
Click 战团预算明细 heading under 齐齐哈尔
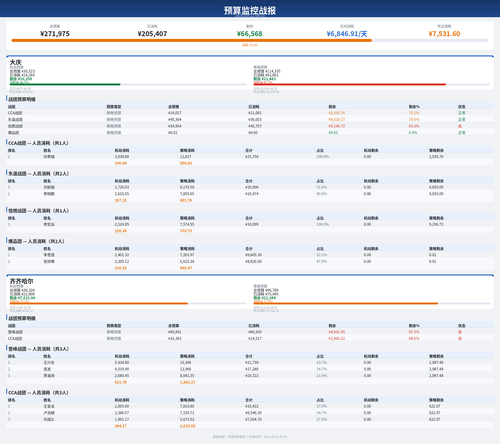(22, 318)
